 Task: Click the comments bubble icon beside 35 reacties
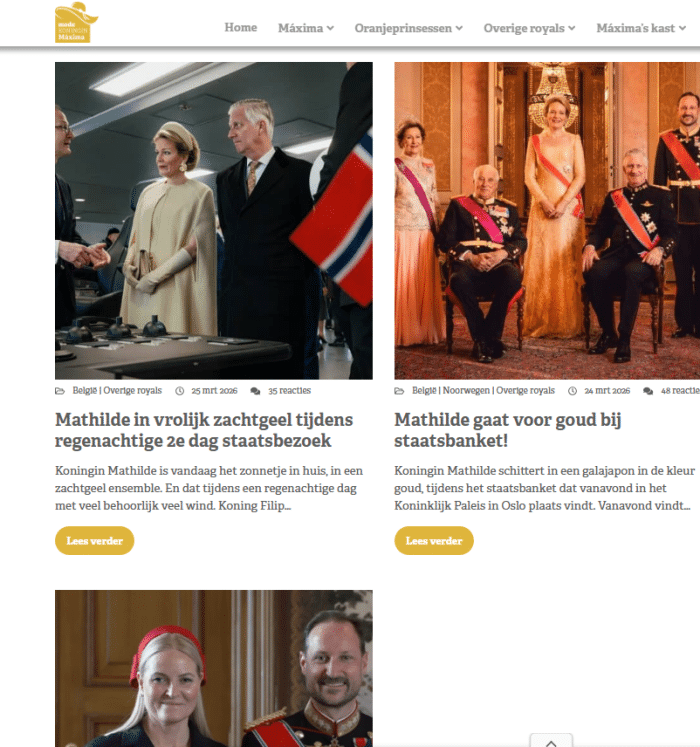(x=255, y=391)
